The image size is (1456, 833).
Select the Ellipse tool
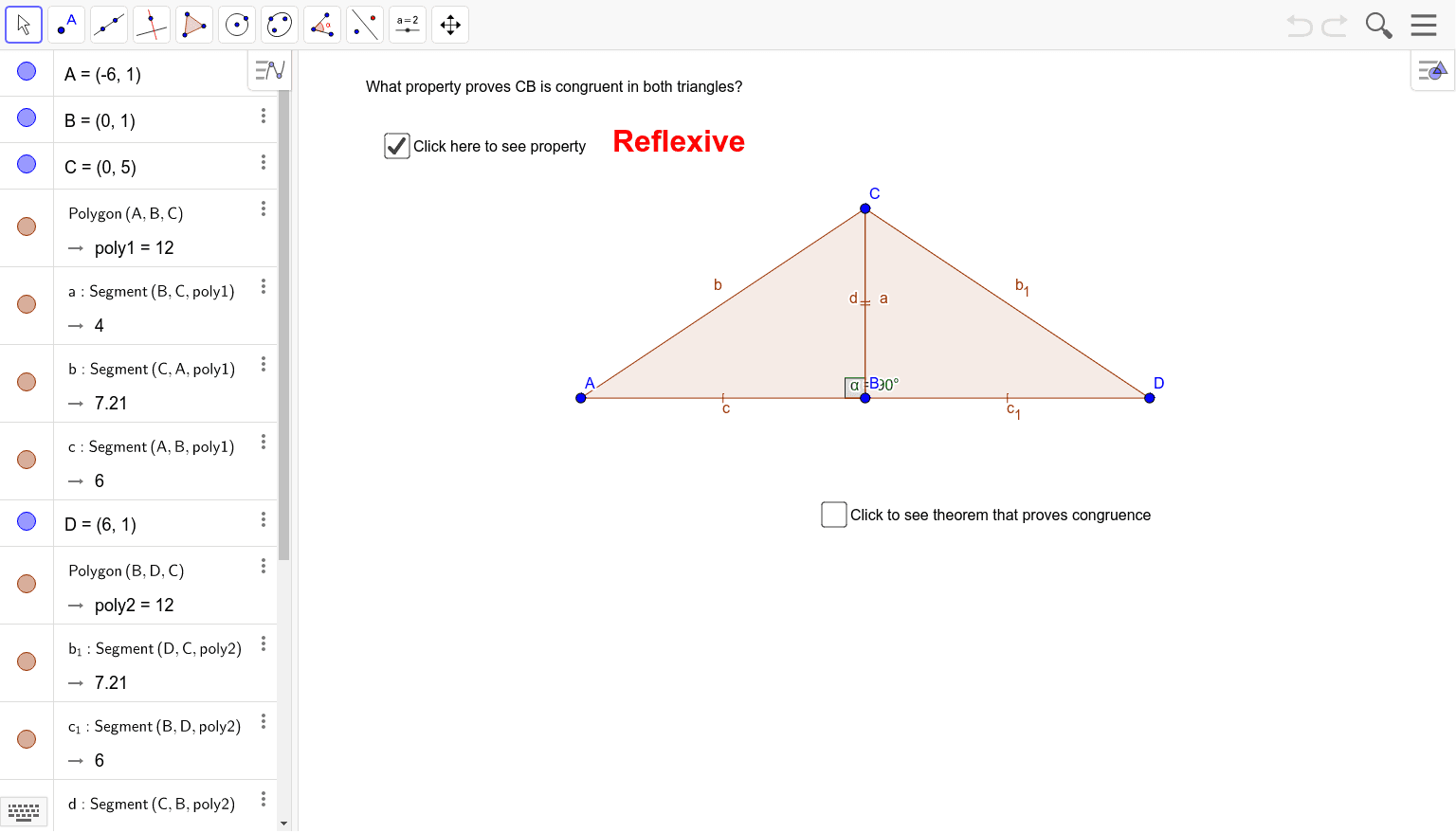(x=279, y=24)
